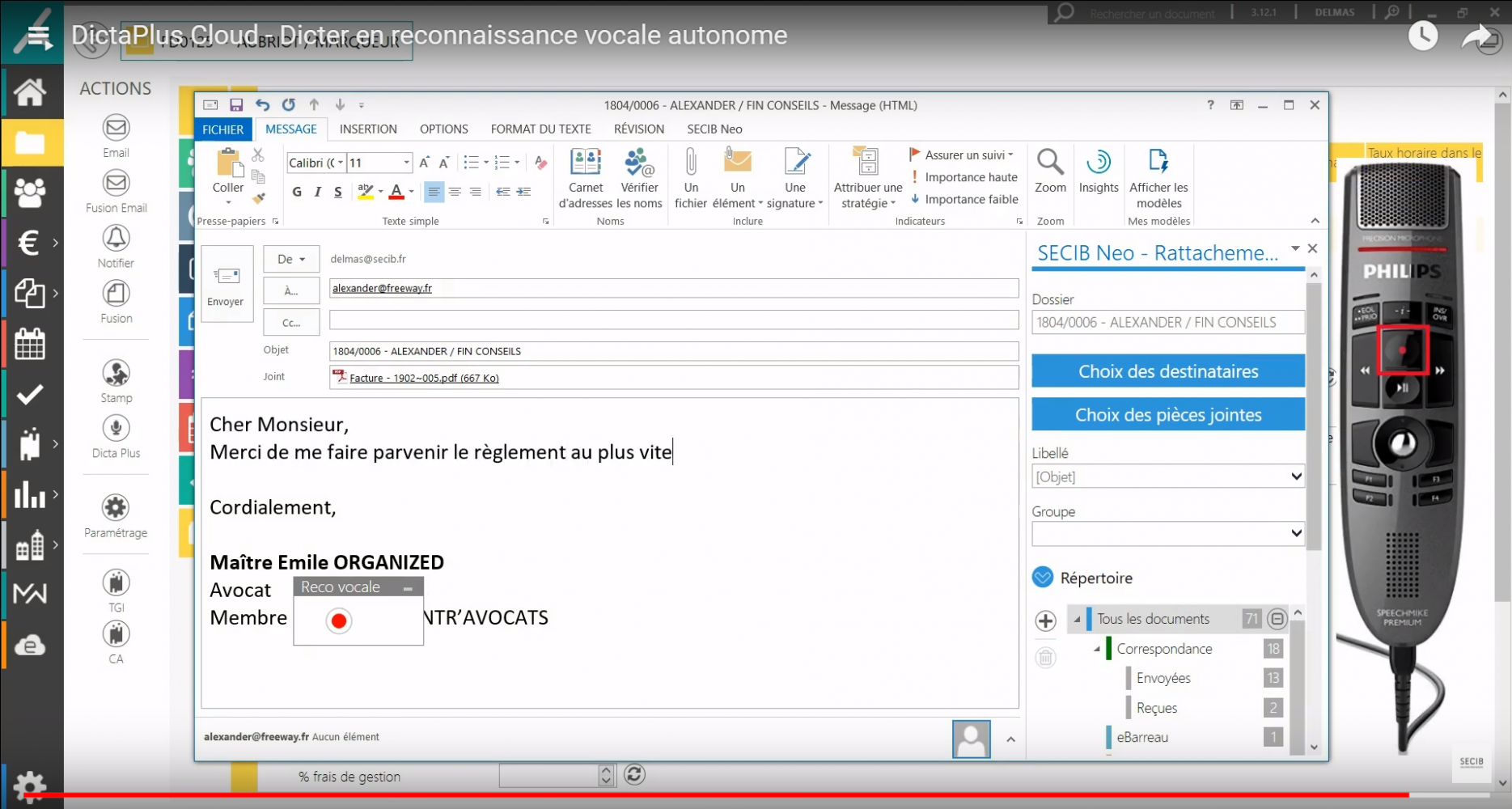Toggle Importance faible flag

(964, 199)
